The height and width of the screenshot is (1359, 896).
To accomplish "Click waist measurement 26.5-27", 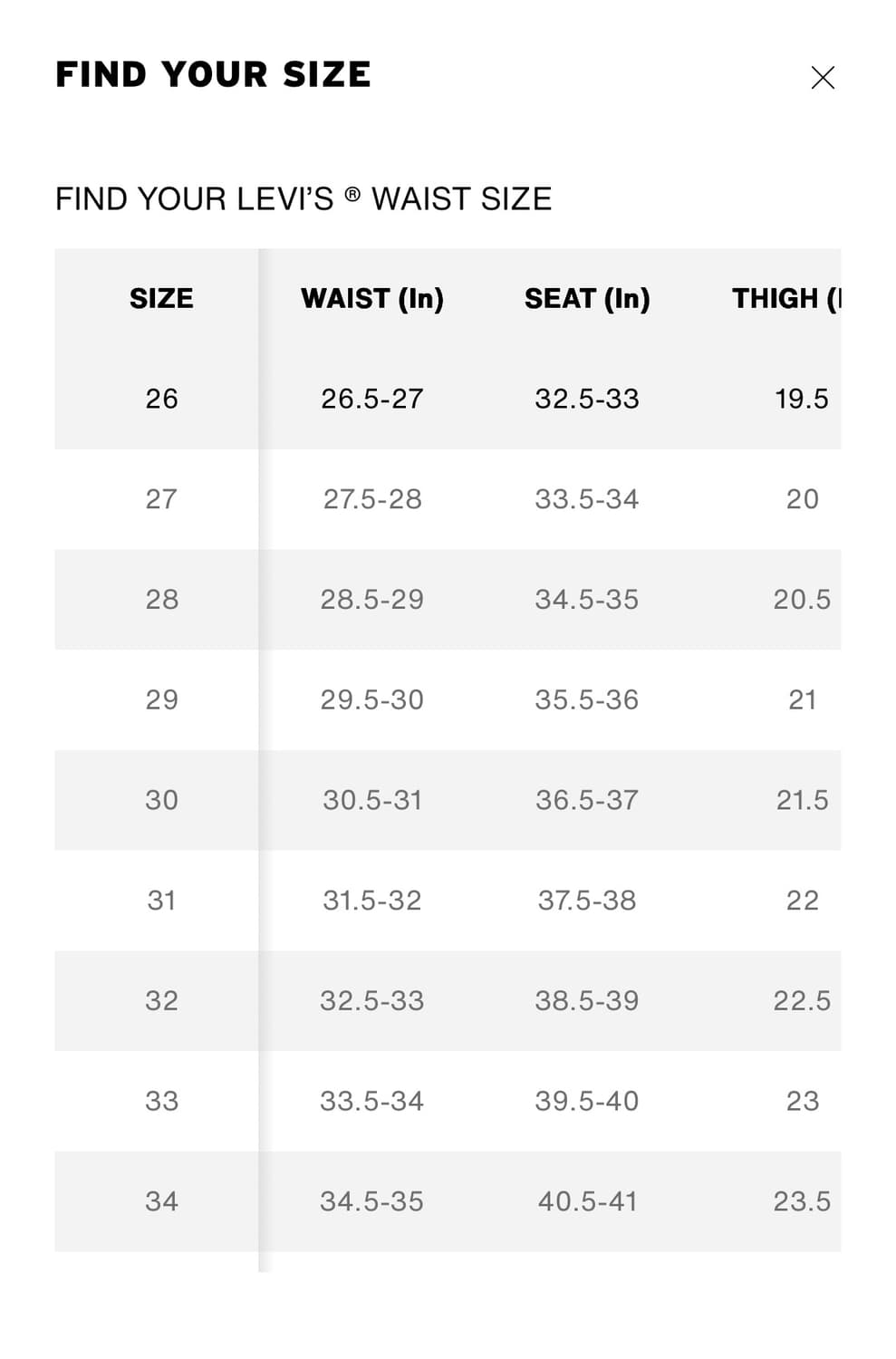I will pos(371,399).
